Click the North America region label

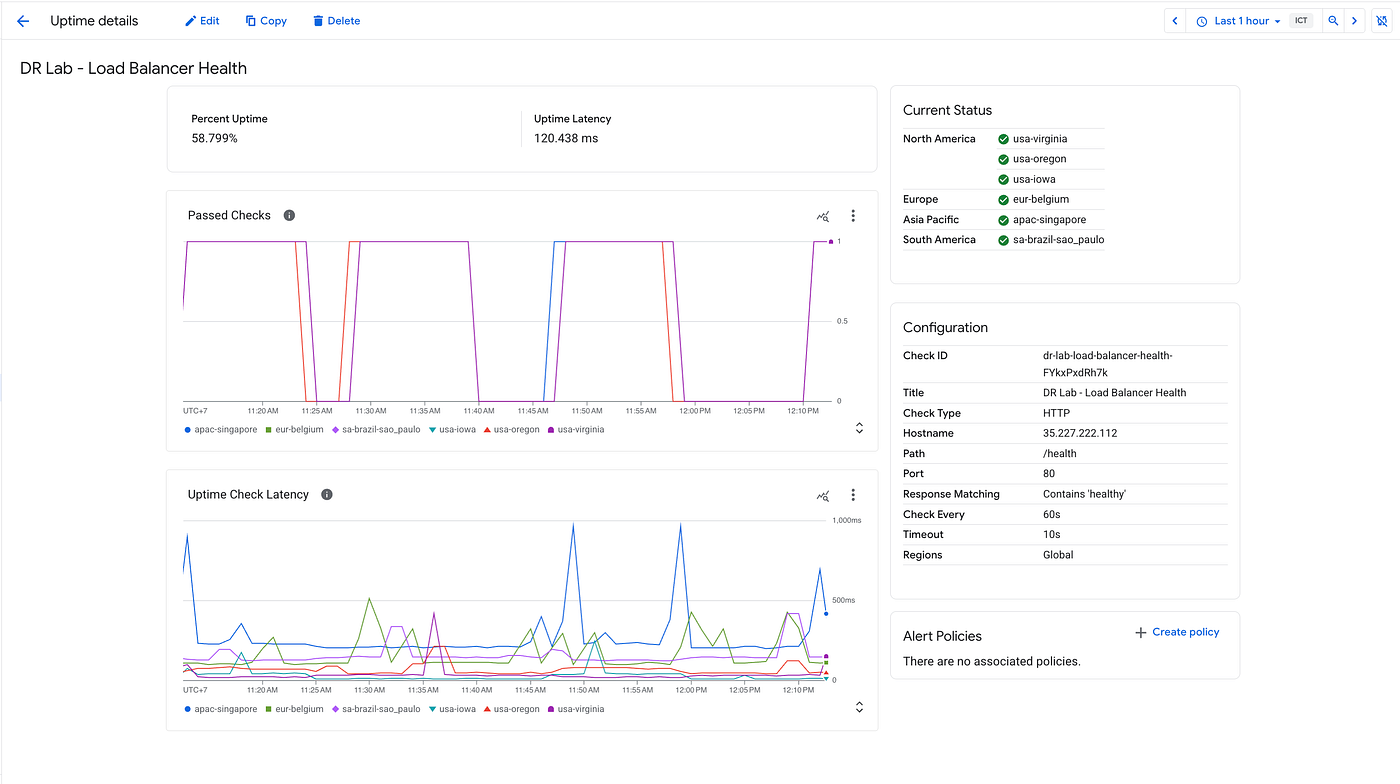coord(939,139)
